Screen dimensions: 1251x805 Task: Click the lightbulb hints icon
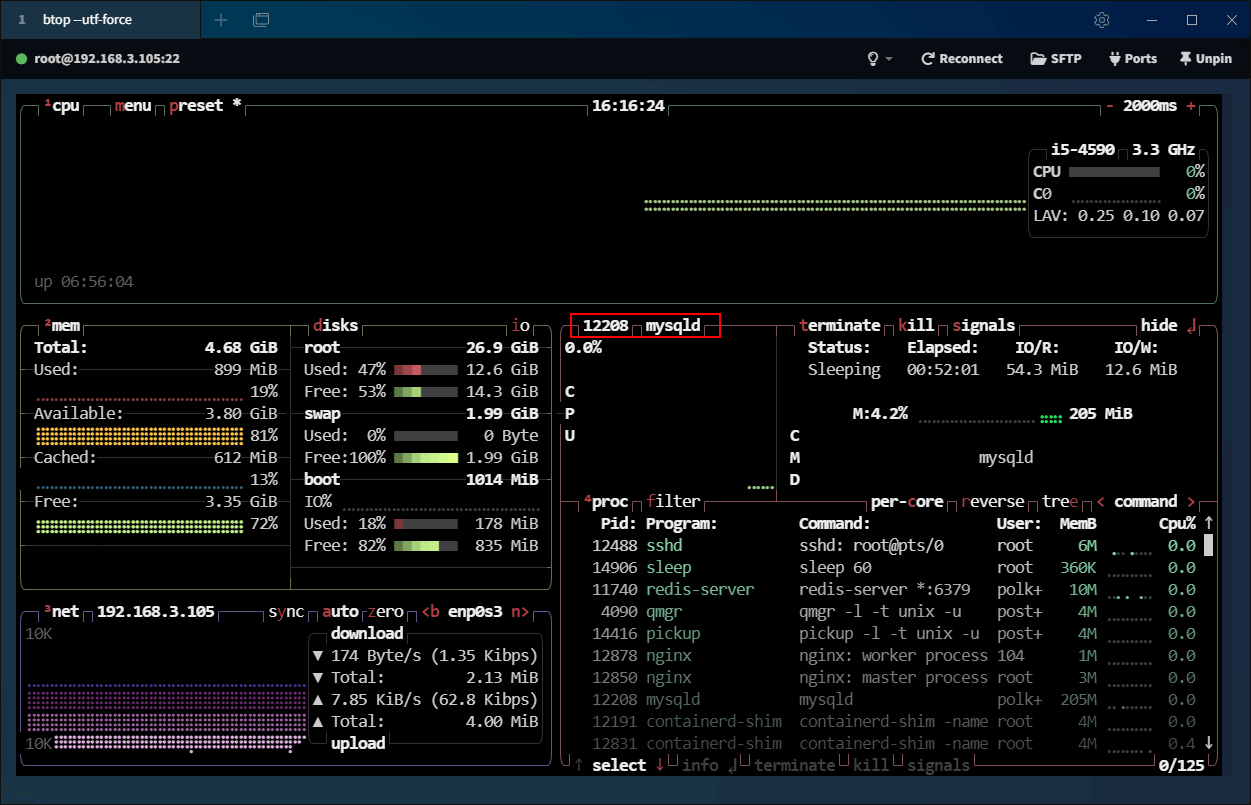[x=874, y=59]
